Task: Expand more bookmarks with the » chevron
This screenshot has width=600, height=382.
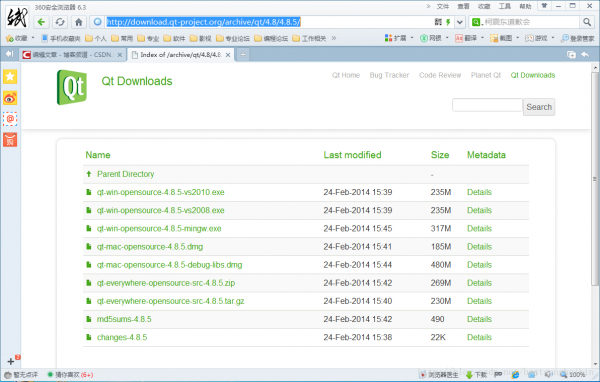Action: pos(334,38)
